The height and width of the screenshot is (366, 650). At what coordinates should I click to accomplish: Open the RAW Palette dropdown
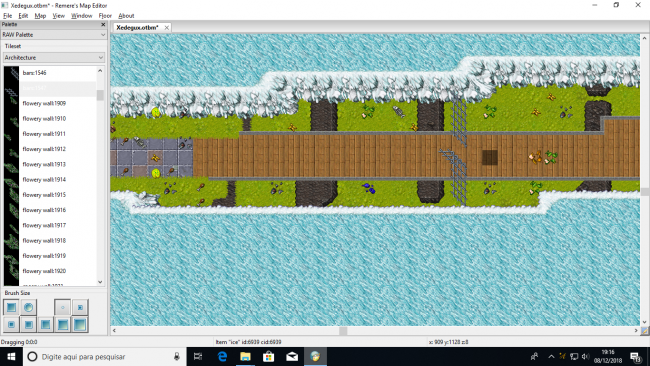tap(53, 35)
